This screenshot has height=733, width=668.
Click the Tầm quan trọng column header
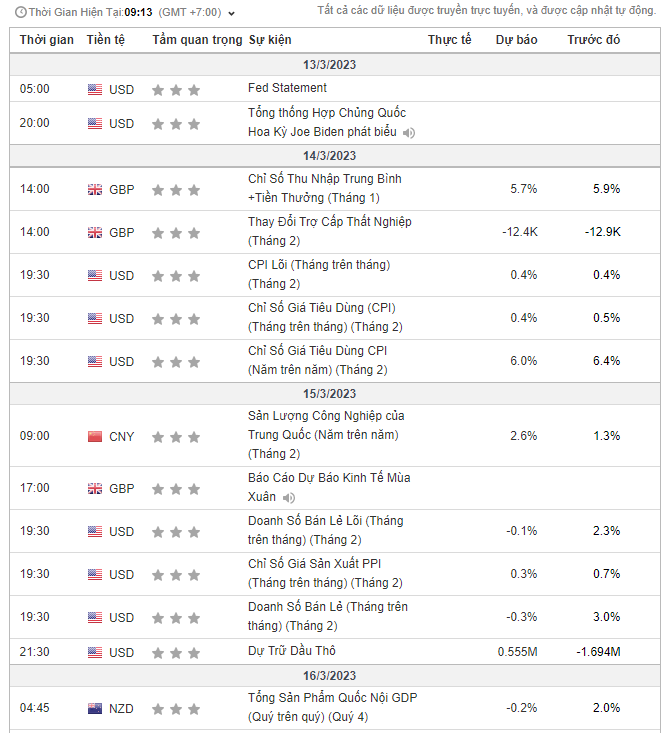[x=197, y=40]
